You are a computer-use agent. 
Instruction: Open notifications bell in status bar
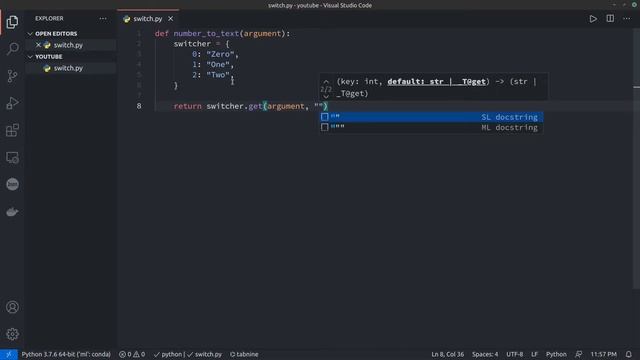629,354
